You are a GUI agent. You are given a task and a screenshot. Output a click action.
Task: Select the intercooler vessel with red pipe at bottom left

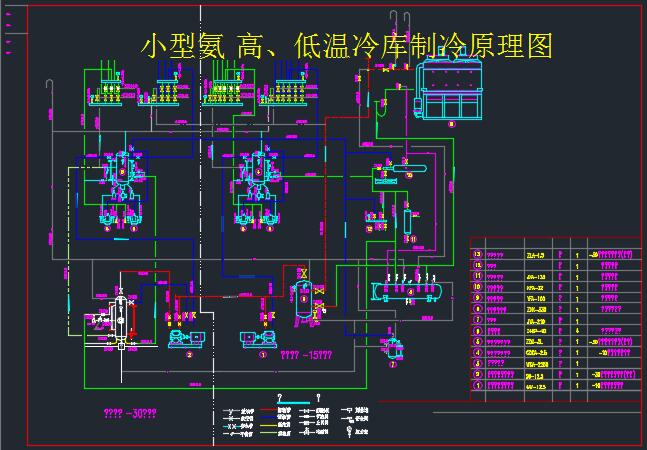tap(120, 318)
